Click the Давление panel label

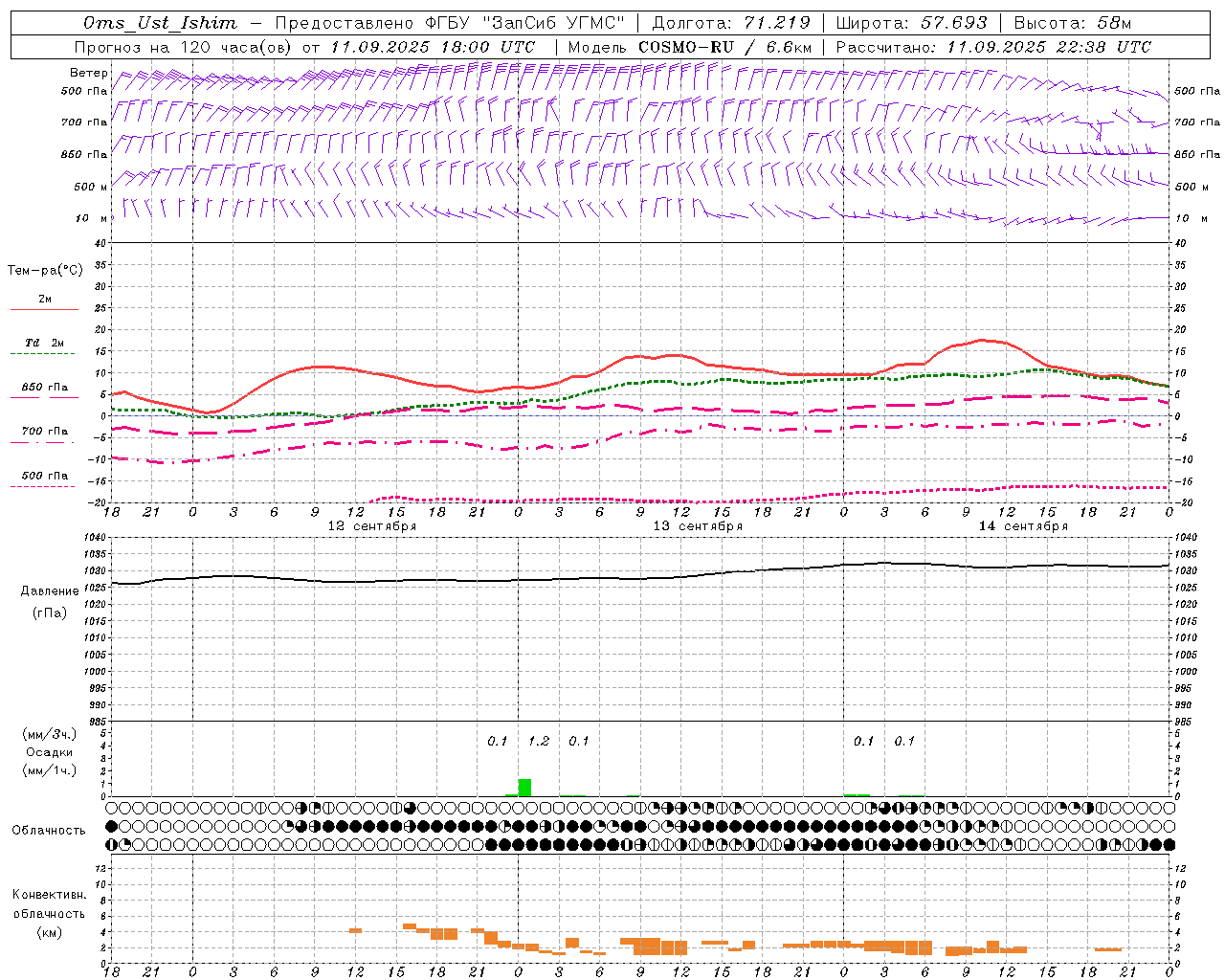[50, 591]
